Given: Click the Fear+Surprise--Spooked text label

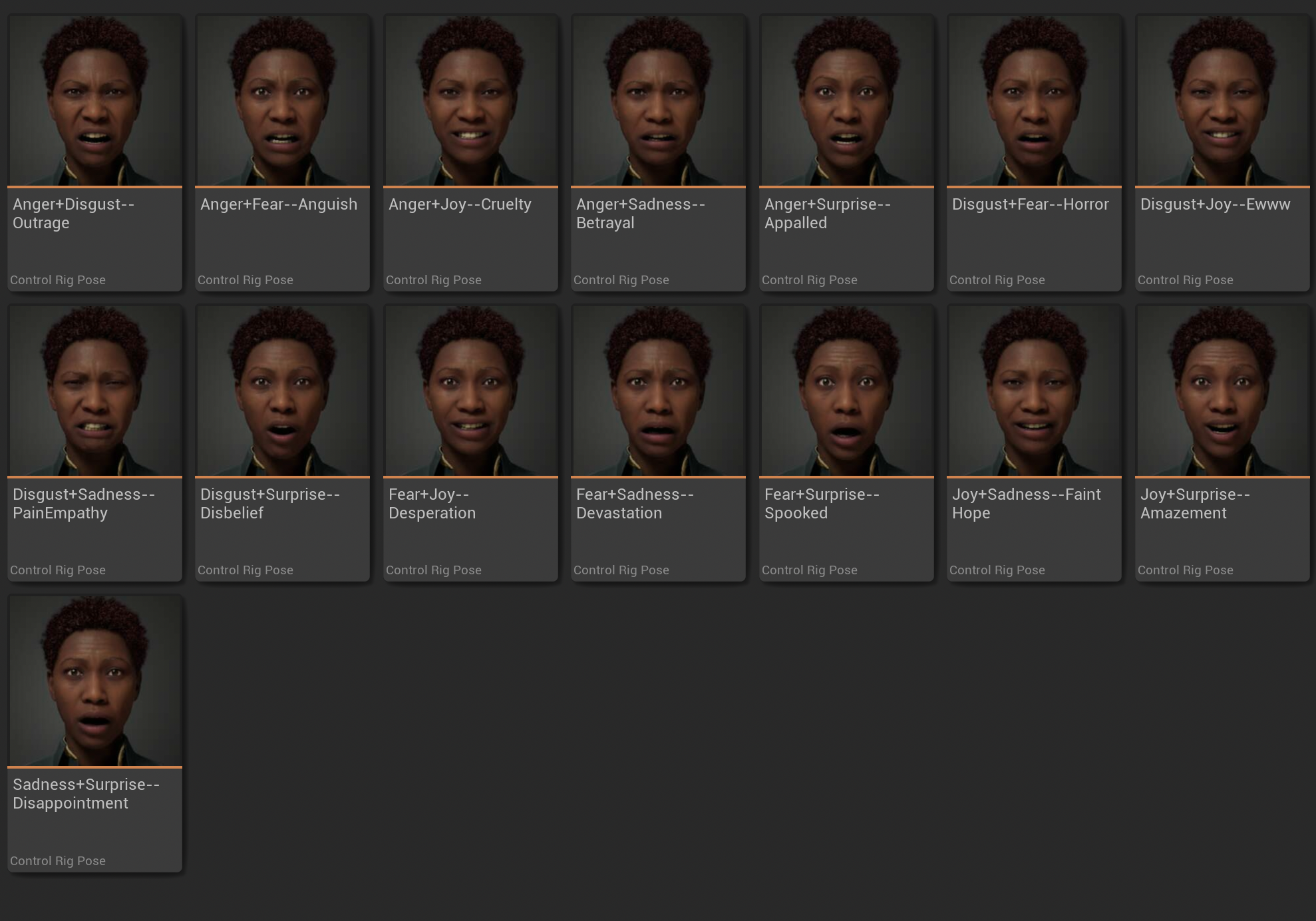Looking at the screenshot, I should tap(822, 504).
